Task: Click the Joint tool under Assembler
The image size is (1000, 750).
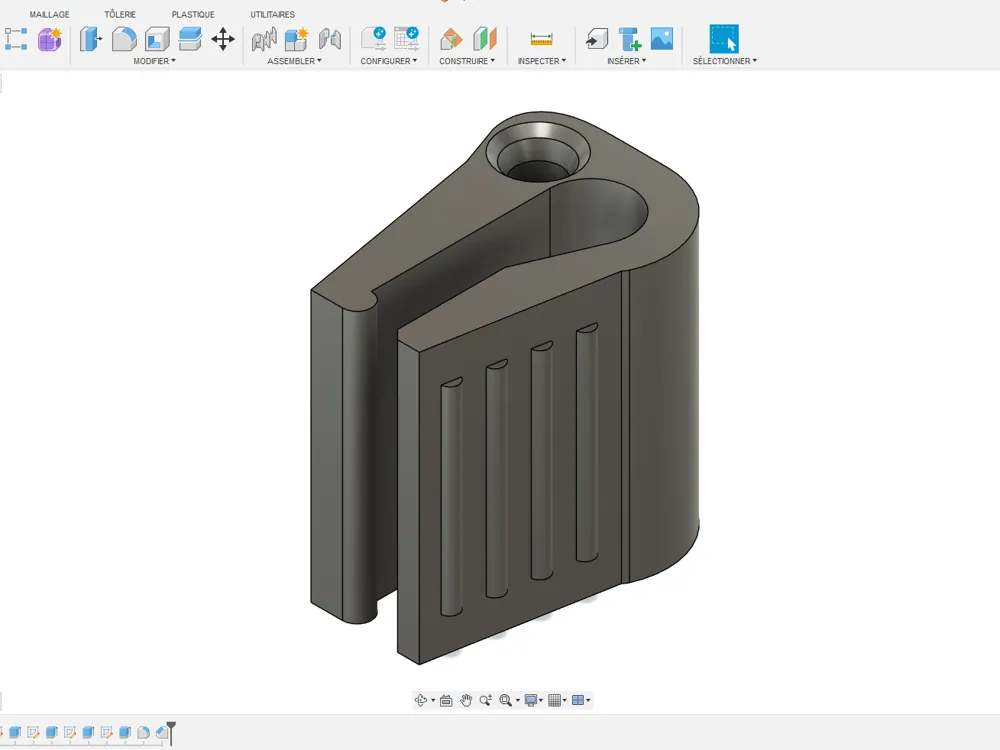Action: click(x=263, y=40)
